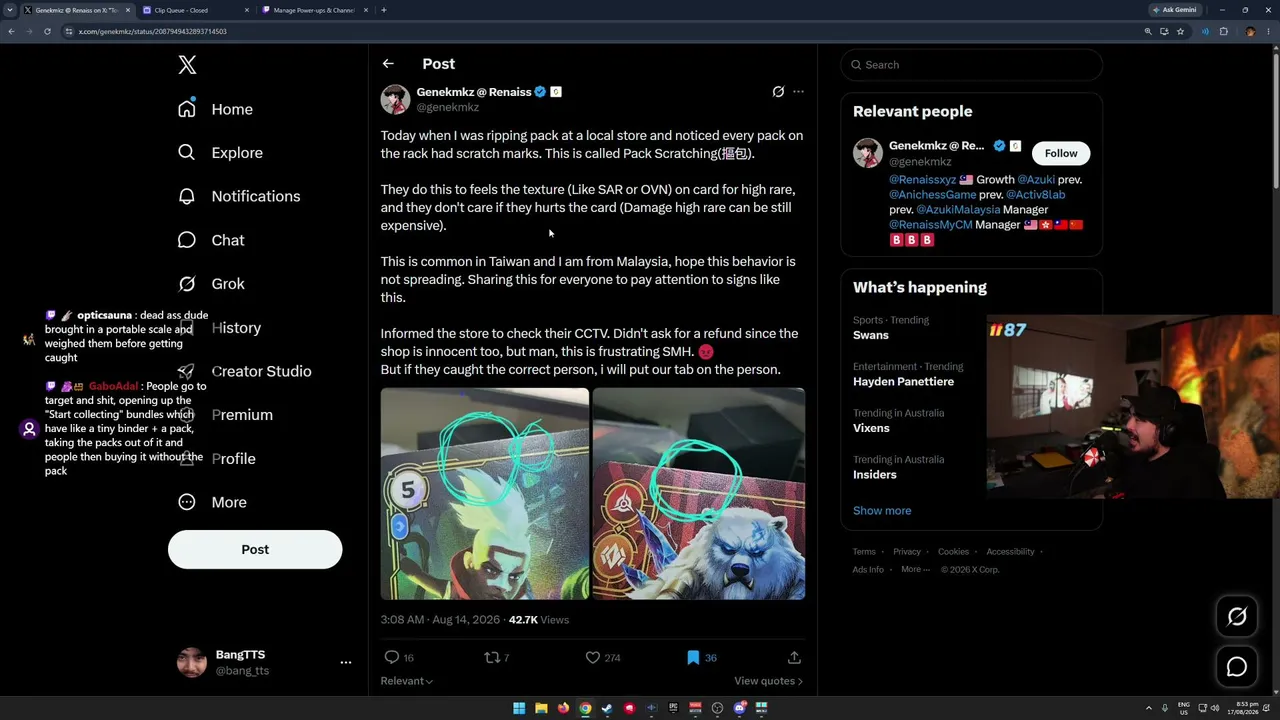
Task: Toggle the bookmark with 36 saves
Action: [702, 657]
